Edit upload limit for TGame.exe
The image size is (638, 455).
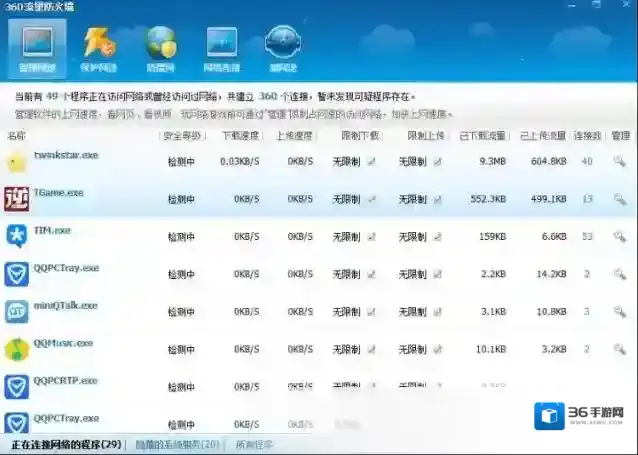click(437, 199)
